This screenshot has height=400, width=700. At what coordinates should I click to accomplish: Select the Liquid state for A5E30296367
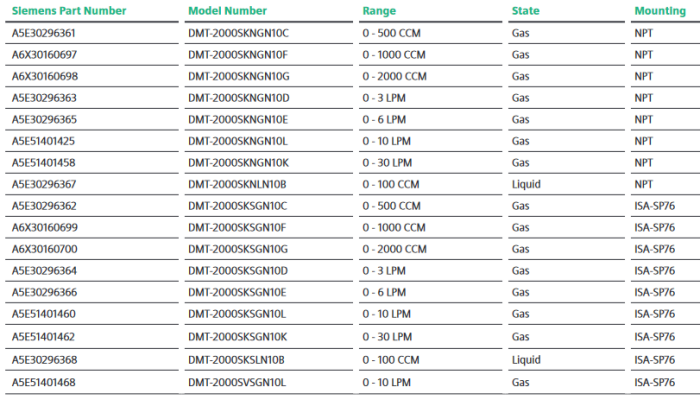[526, 185]
